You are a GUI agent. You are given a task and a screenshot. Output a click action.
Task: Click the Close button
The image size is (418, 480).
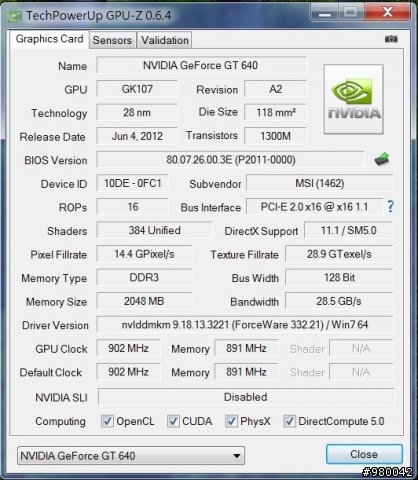[x=364, y=454]
